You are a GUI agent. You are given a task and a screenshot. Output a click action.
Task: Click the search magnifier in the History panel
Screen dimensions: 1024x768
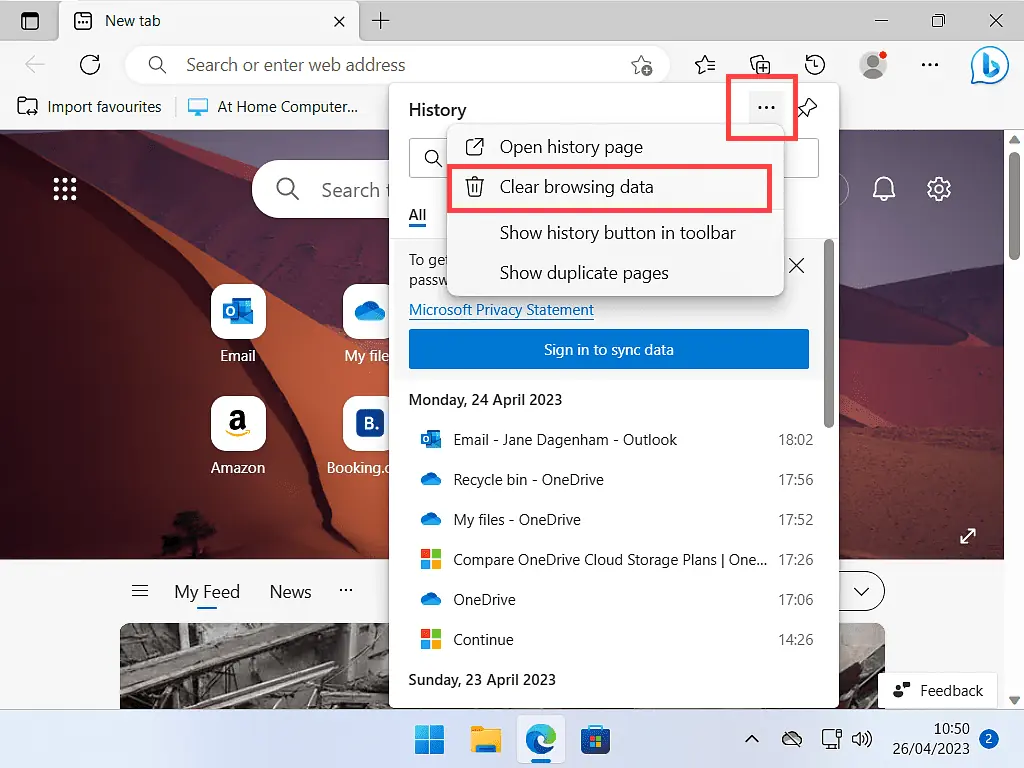coord(431,157)
